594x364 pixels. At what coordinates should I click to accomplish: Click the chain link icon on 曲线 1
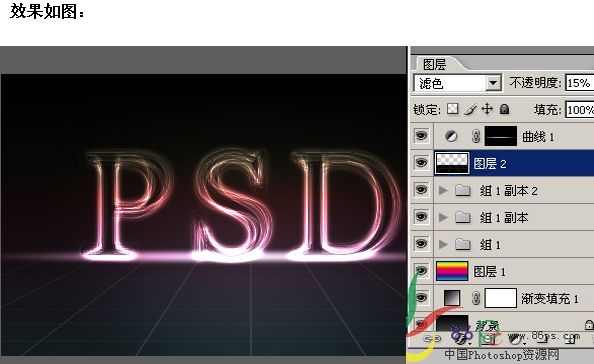(x=476, y=136)
